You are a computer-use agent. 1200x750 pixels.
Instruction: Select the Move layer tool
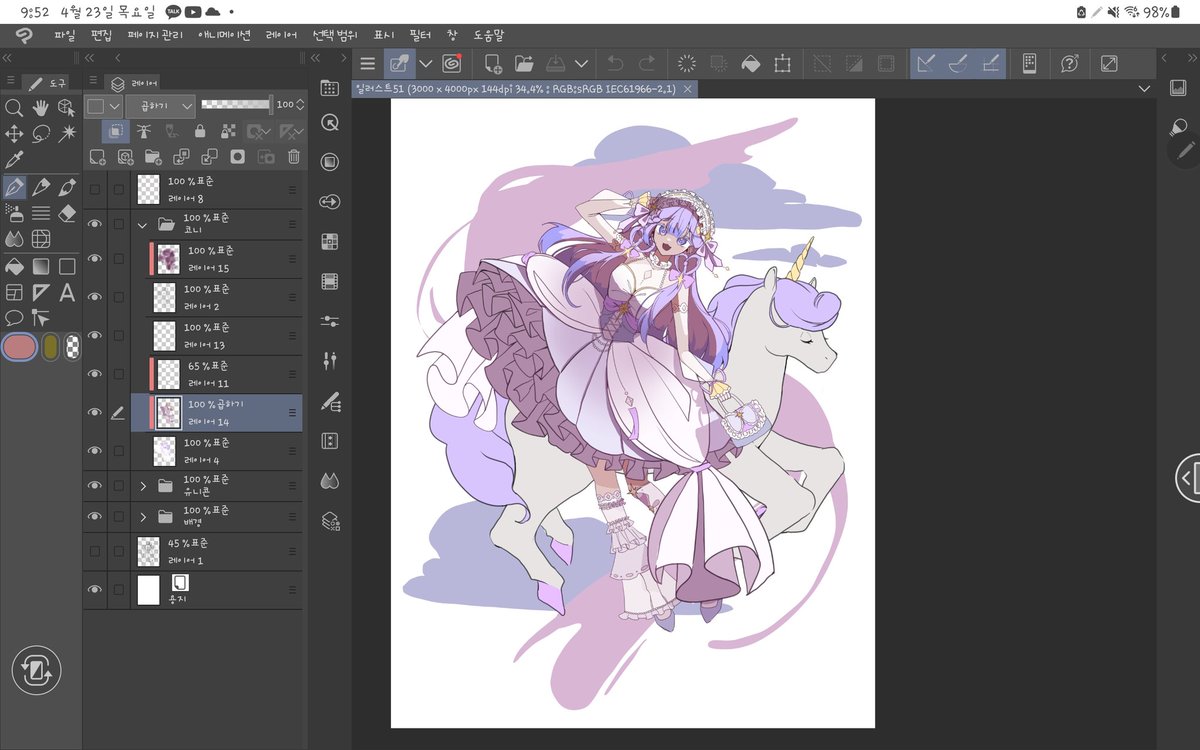click(14, 133)
